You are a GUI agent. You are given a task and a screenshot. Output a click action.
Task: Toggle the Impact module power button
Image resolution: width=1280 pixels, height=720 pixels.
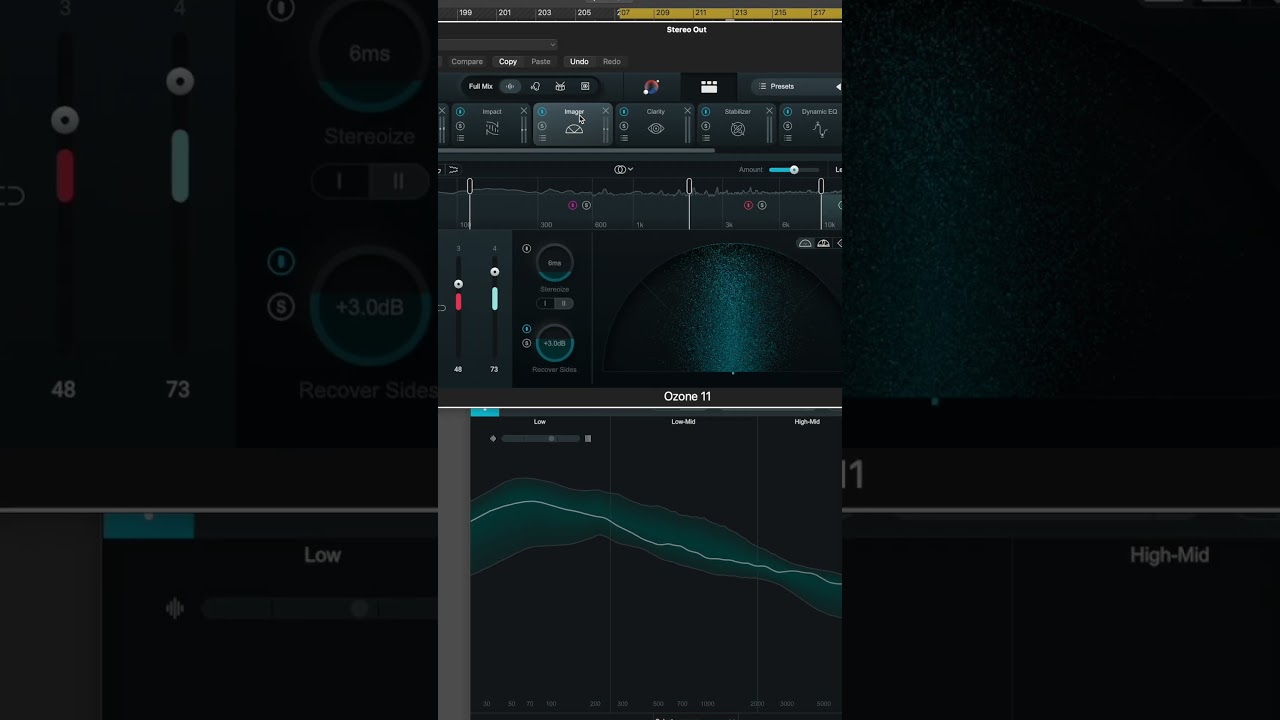[x=460, y=112]
